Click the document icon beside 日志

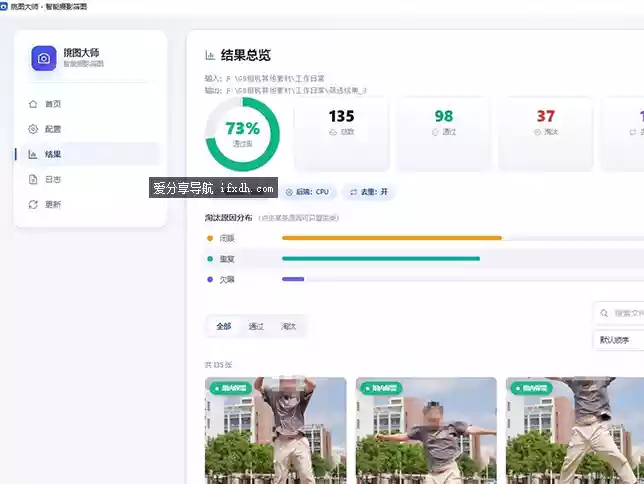(x=33, y=179)
